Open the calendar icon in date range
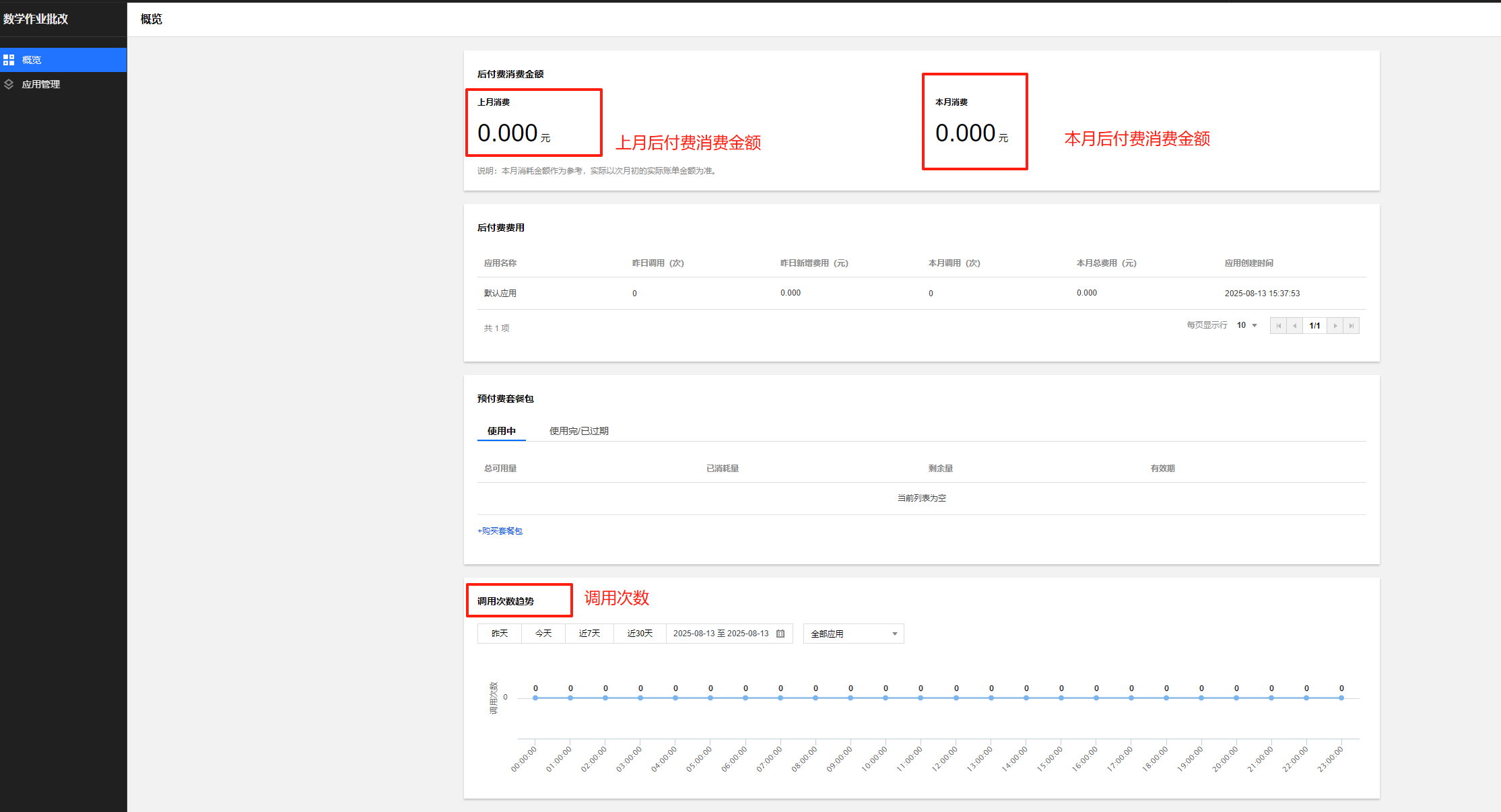Screen dimensions: 1501x812 pos(780,634)
